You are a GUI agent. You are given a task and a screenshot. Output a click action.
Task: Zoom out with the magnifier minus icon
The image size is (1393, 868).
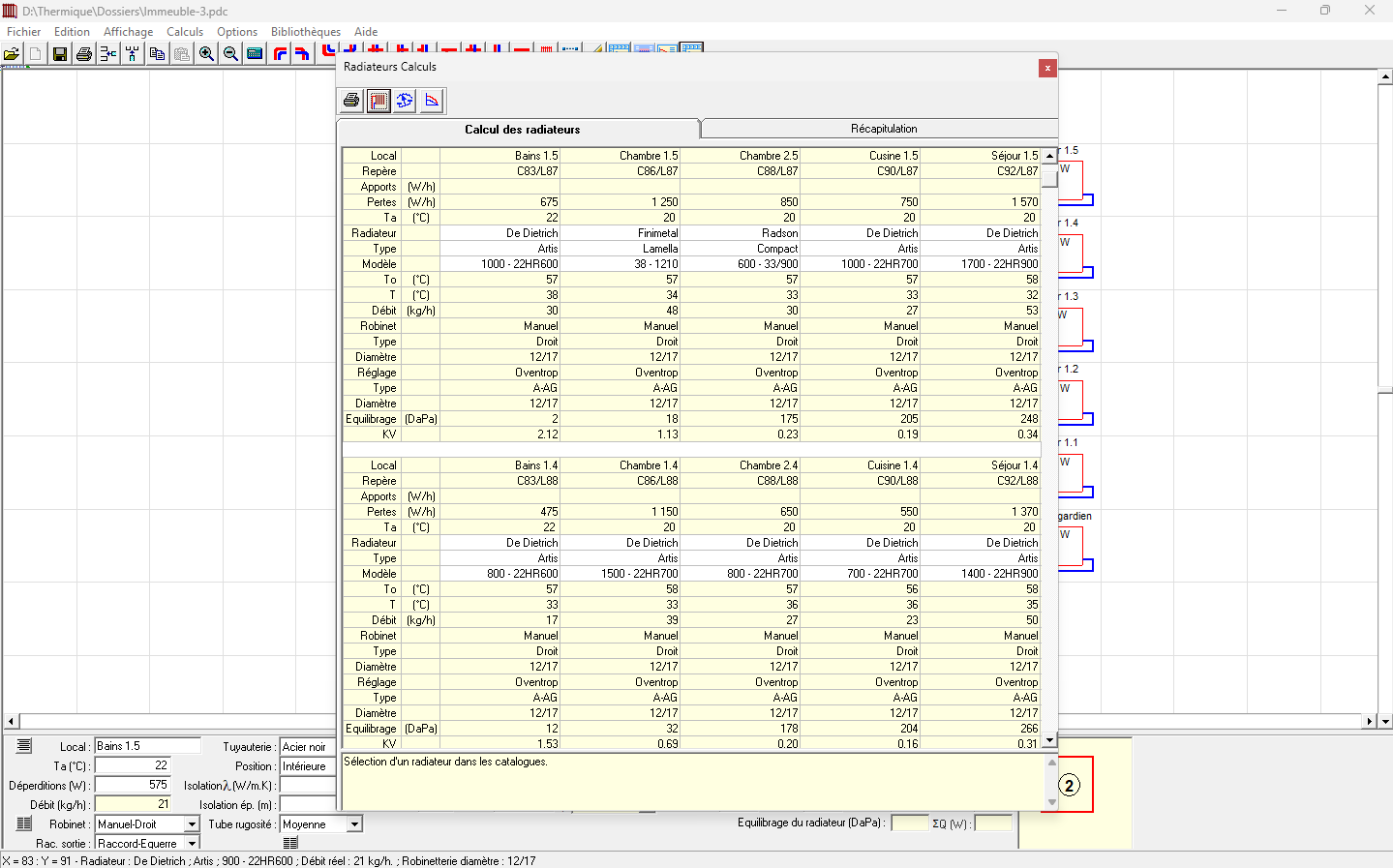click(x=230, y=53)
